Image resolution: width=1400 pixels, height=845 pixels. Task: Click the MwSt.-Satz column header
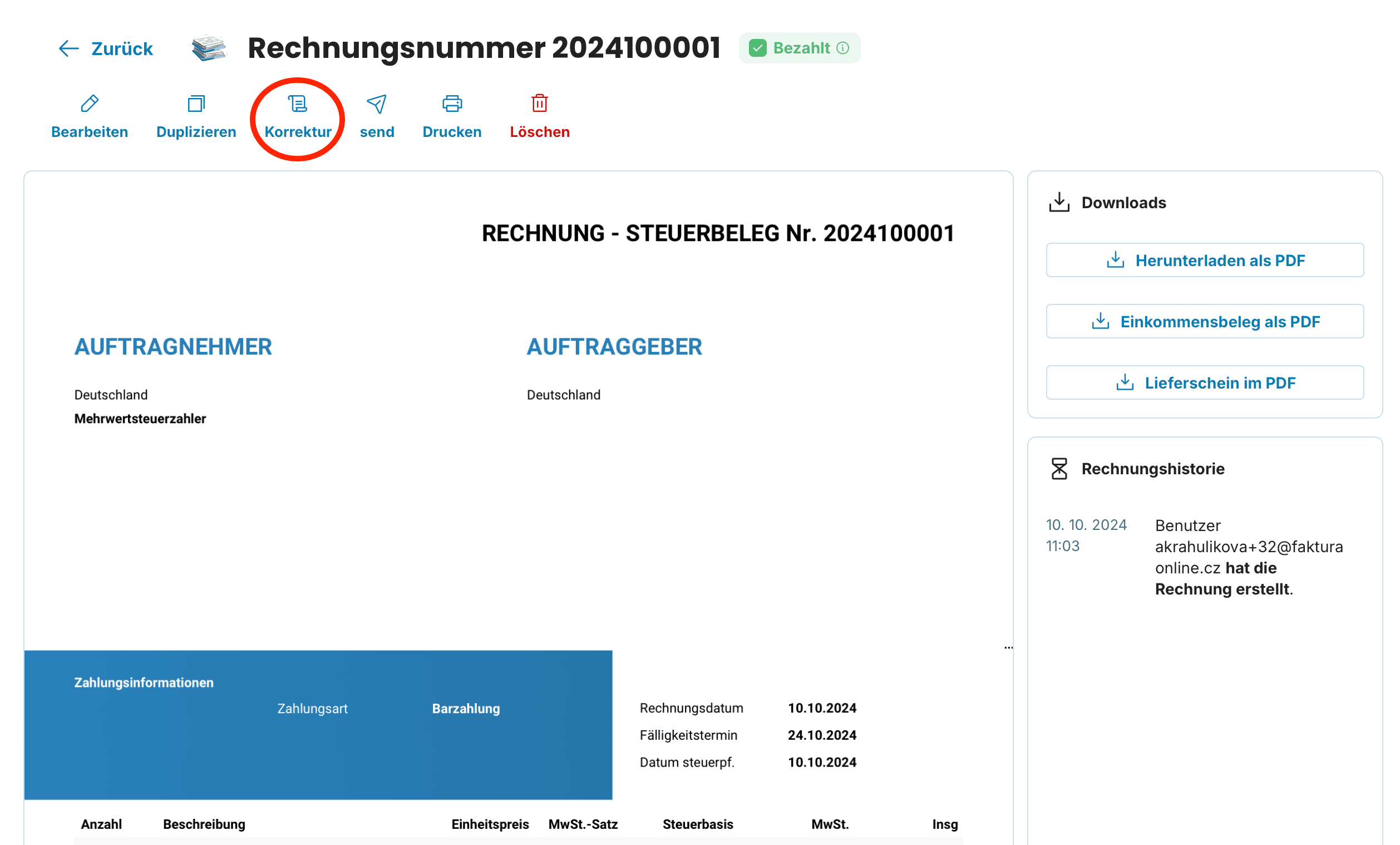click(583, 824)
